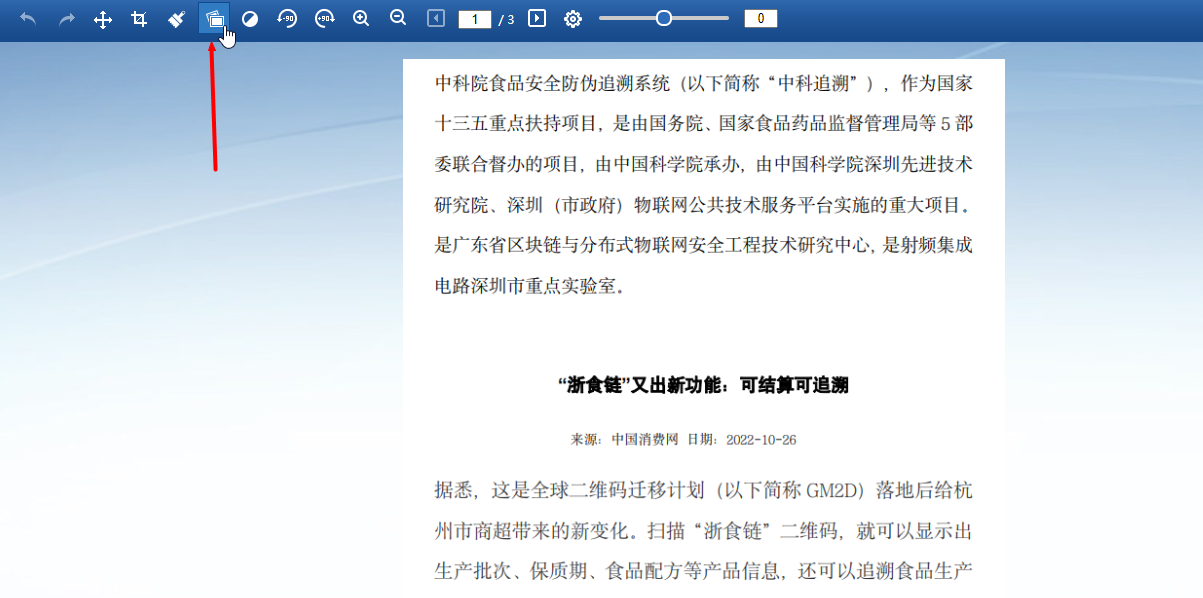Click the line starting "是广东省区块链"

click(x=704, y=245)
